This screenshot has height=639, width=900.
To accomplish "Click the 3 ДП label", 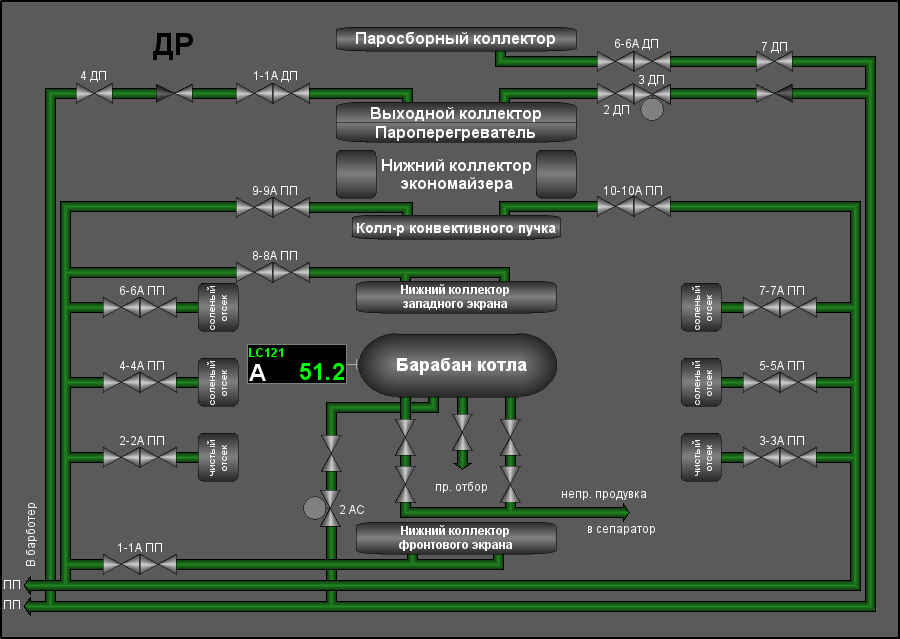I will click(651, 80).
